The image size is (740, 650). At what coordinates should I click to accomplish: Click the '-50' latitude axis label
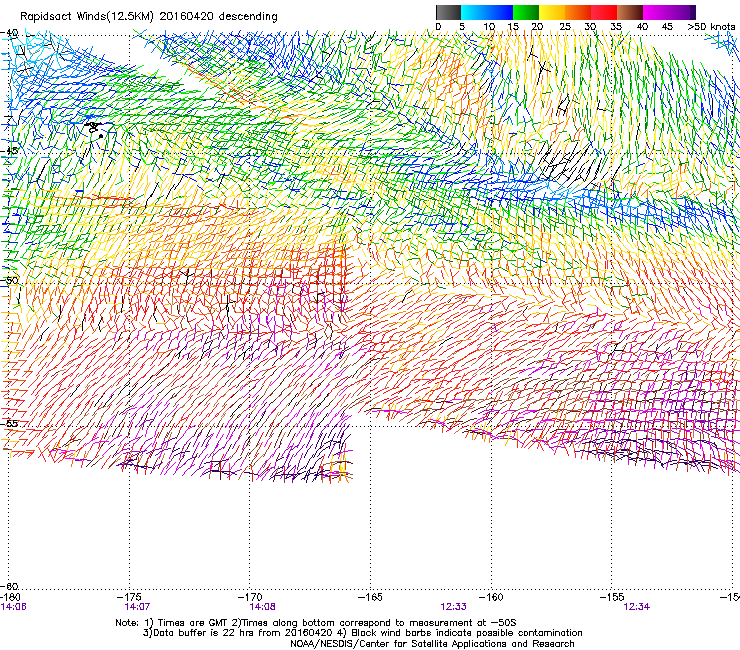(9, 280)
